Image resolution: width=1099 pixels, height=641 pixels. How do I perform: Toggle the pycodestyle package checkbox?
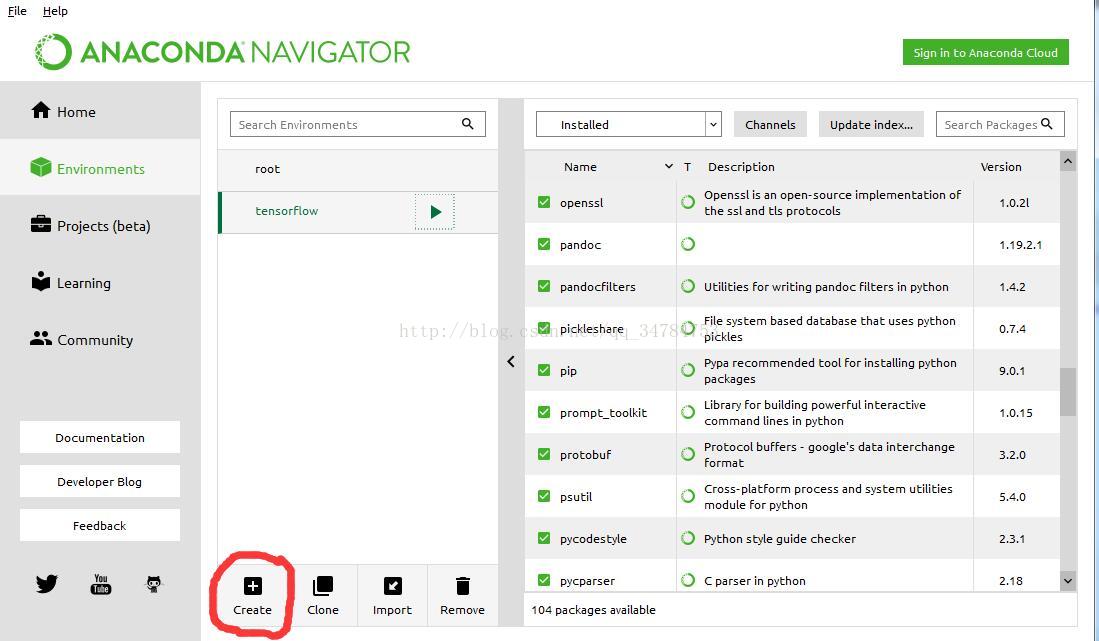coord(544,538)
